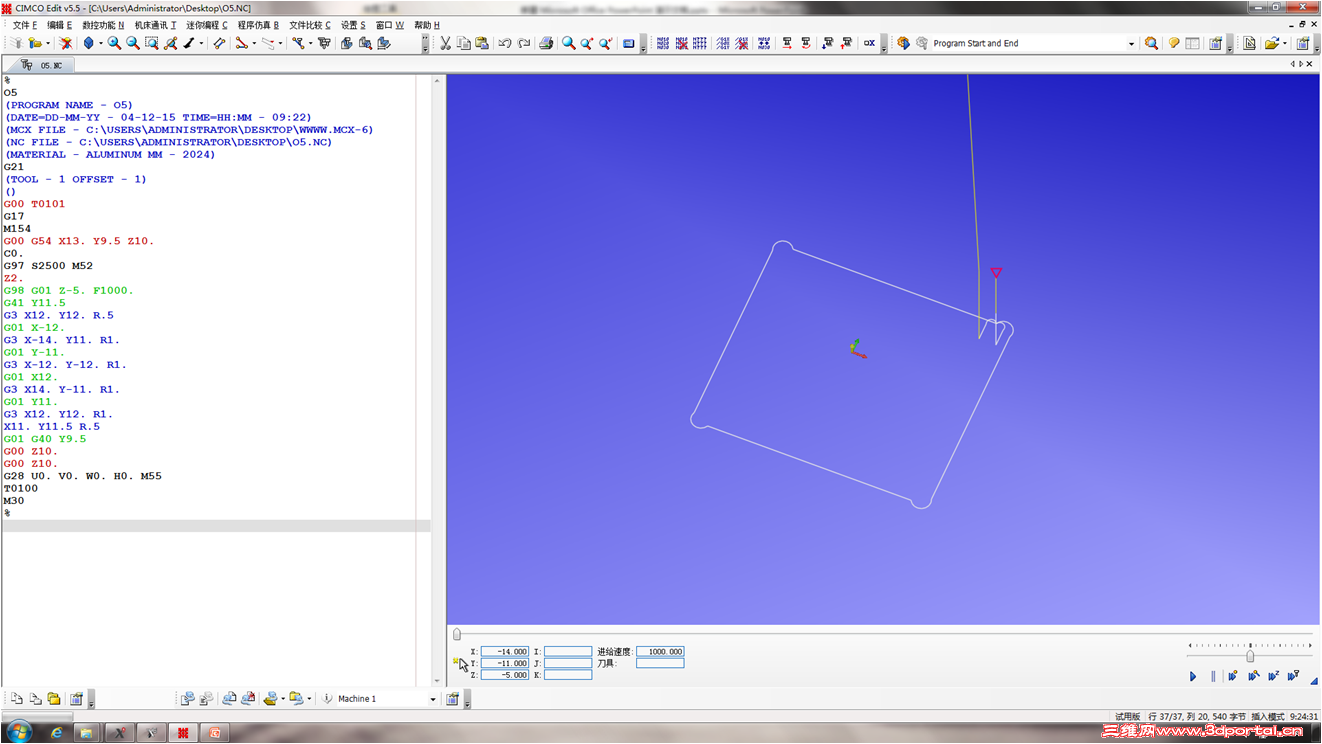Image resolution: width=1322 pixels, height=744 pixels.
Task: Click the new file icon on bottom toolbar
Action: pyautogui.click(x=16, y=699)
